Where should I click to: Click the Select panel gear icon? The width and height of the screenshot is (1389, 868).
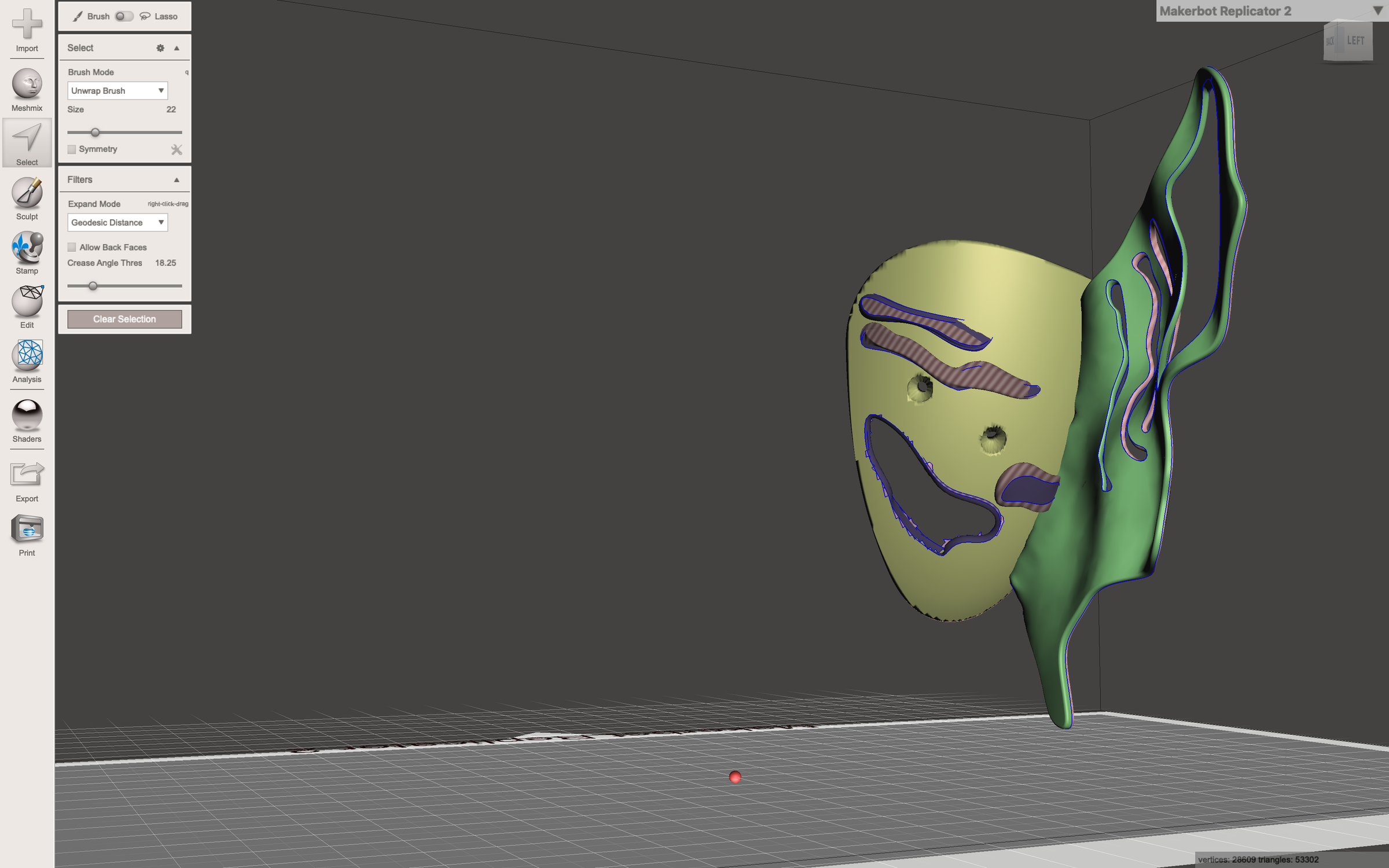[160, 48]
